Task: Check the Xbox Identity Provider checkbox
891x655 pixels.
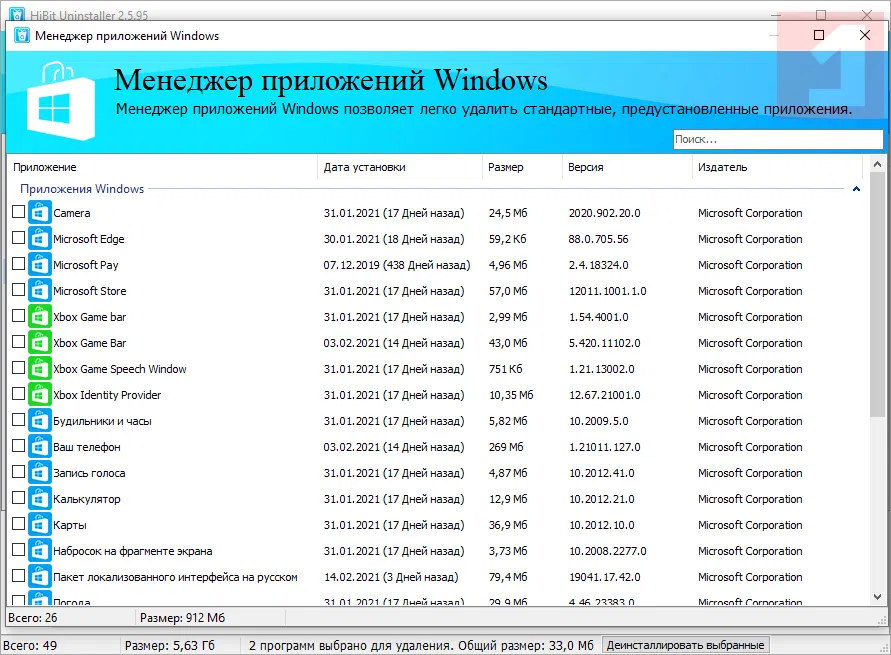Action: [x=18, y=394]
